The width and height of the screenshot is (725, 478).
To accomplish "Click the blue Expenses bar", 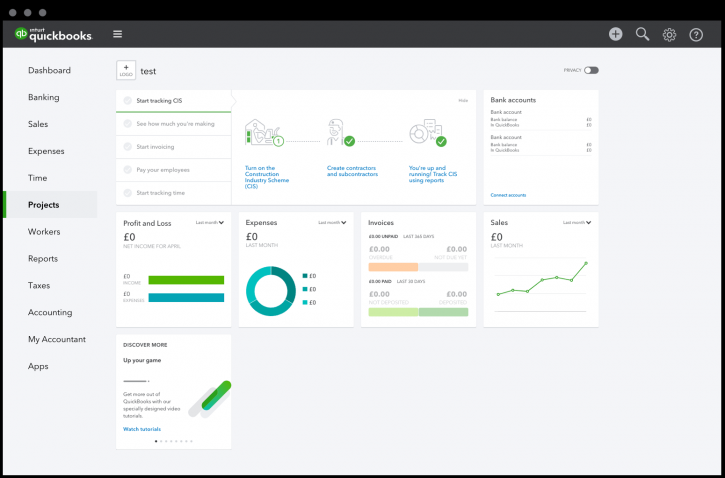I will (186, 298).
